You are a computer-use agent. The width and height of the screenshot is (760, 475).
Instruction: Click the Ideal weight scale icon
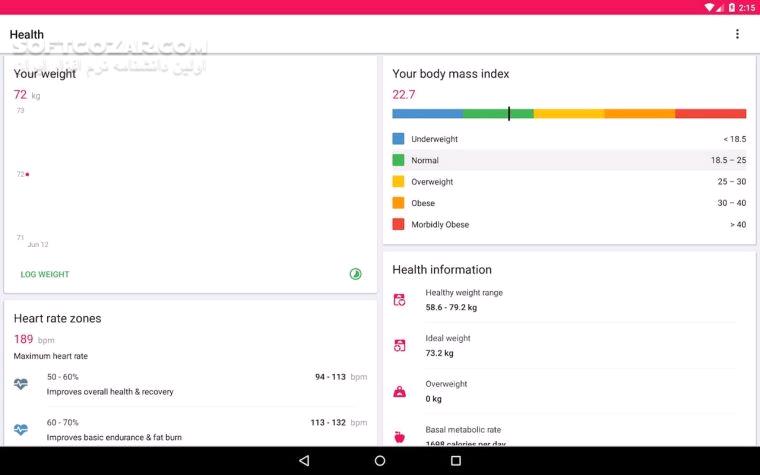pos(399,346)
